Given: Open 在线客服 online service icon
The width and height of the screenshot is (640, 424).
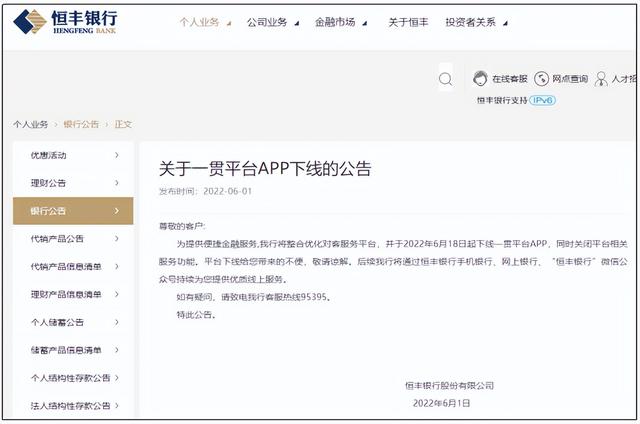Looking at the screenshot, I should tap(480, 79).
